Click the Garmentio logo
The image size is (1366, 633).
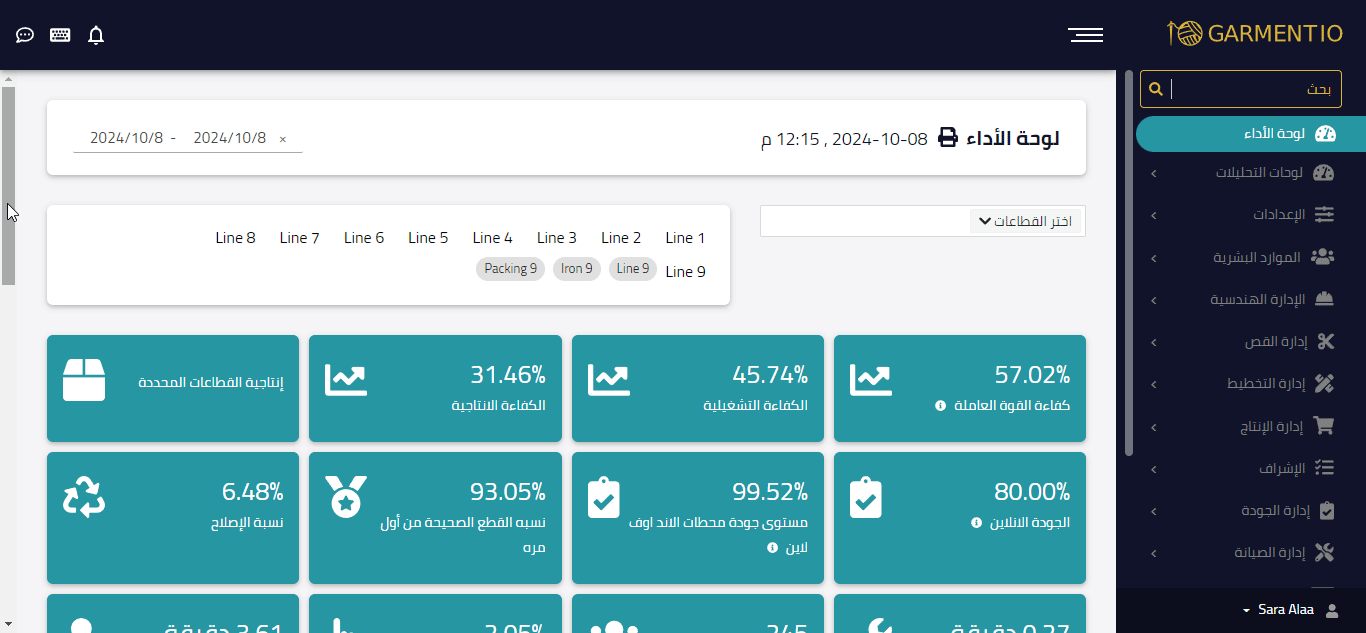(x=1255, y=33)
